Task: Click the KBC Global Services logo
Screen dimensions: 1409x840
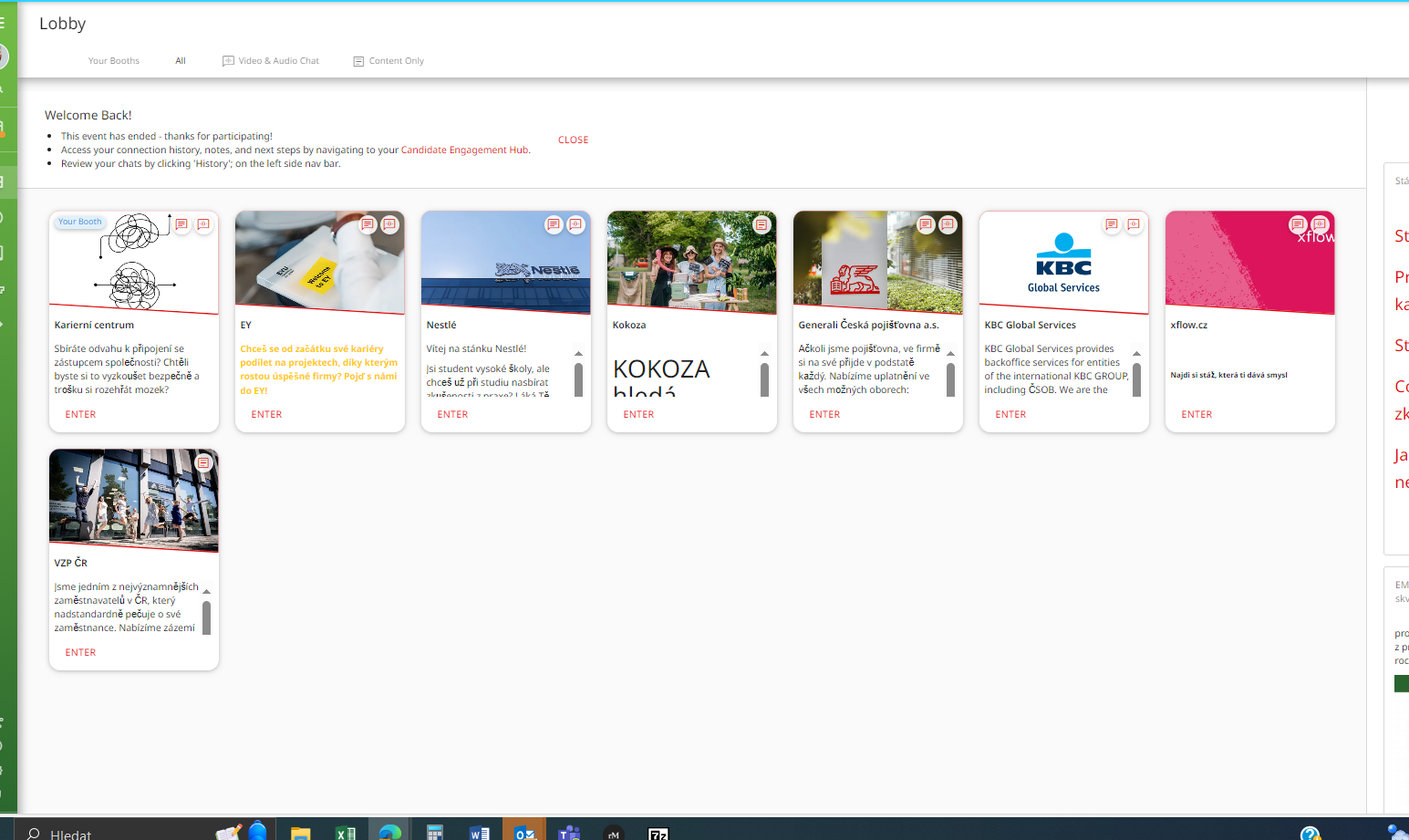Action: [1064, 262]
